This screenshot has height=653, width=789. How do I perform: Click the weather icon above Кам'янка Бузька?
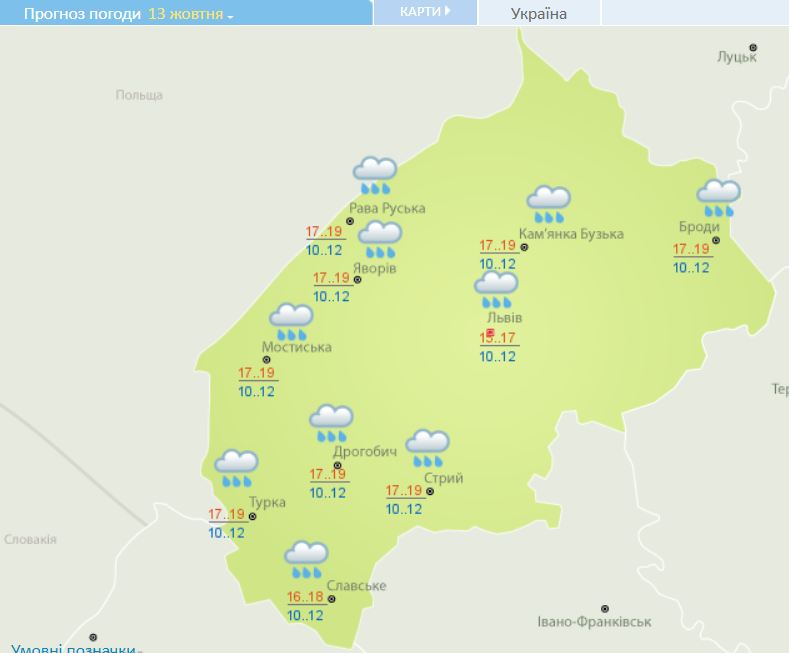point(548,203)
